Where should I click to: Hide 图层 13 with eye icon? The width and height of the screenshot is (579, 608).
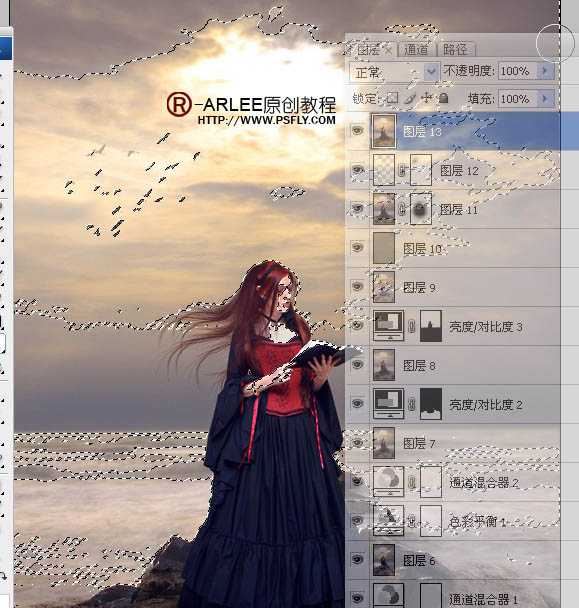click(357, 131)
